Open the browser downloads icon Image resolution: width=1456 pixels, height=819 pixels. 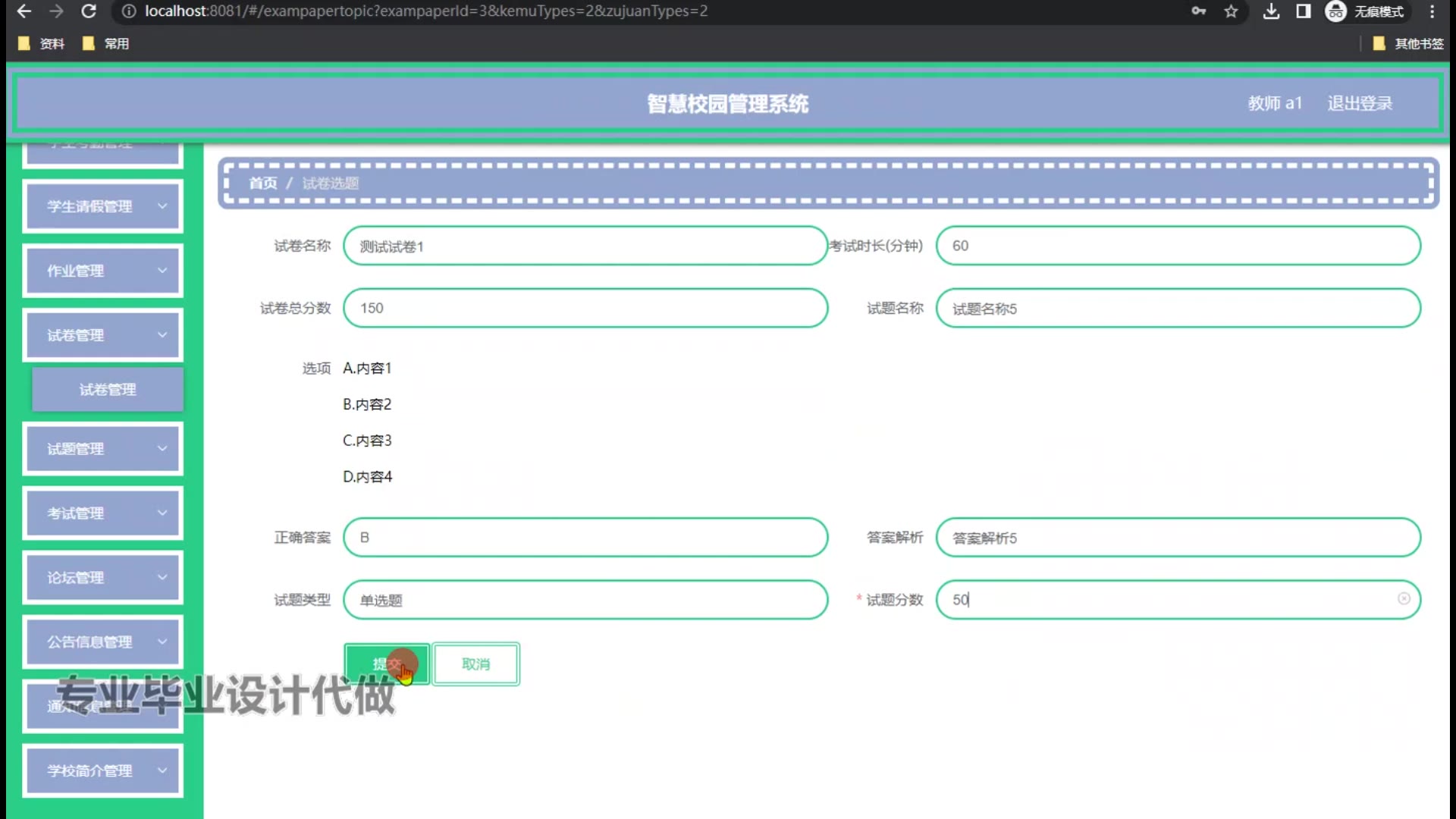[1271, 11]
